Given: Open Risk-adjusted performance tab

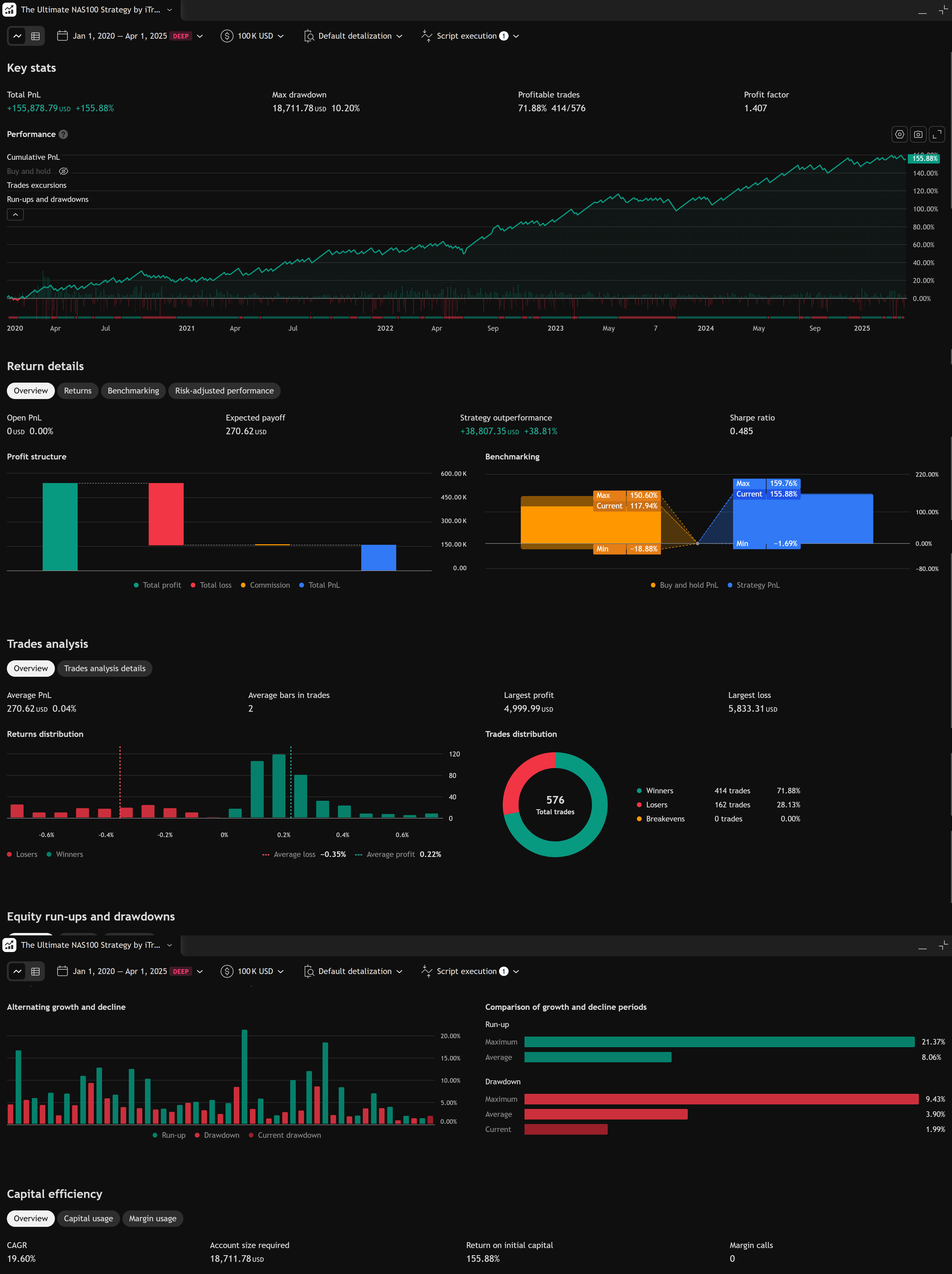Looking at the screenshot, I should 224,391.
